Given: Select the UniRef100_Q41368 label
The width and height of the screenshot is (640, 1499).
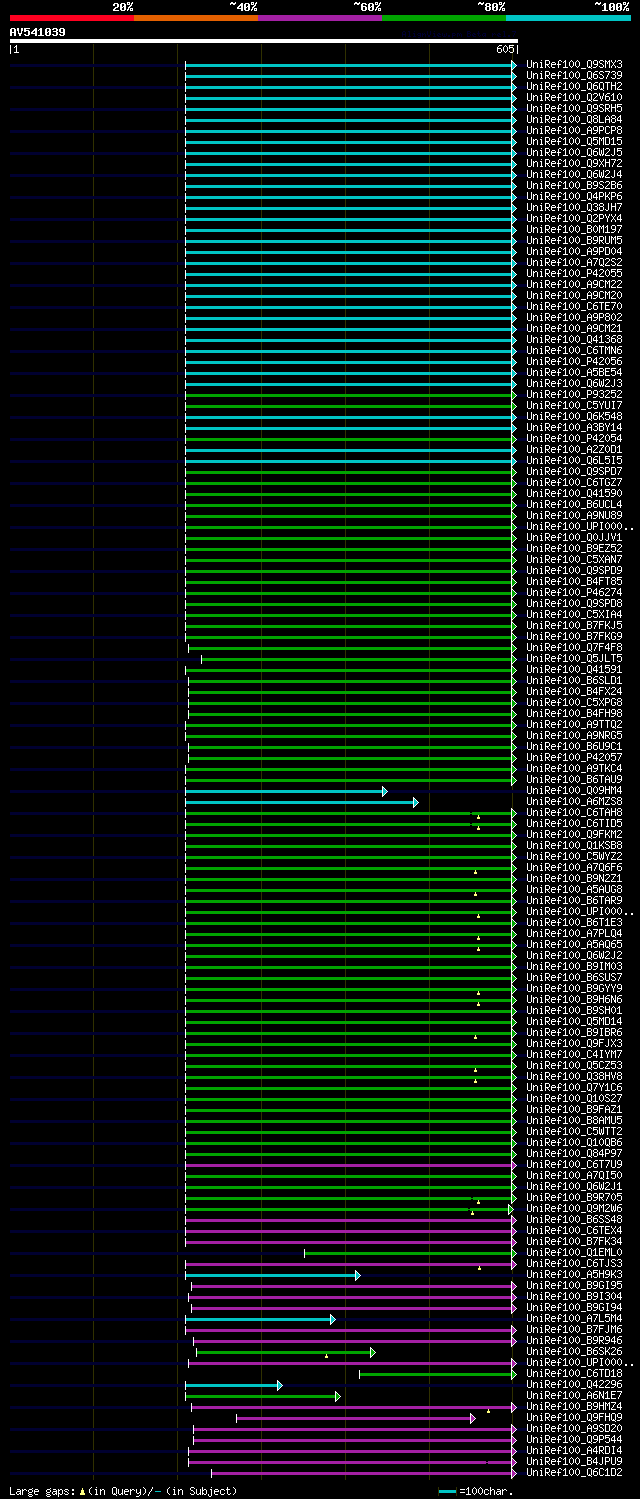Looking at the screenshot, I should point(574,340).
